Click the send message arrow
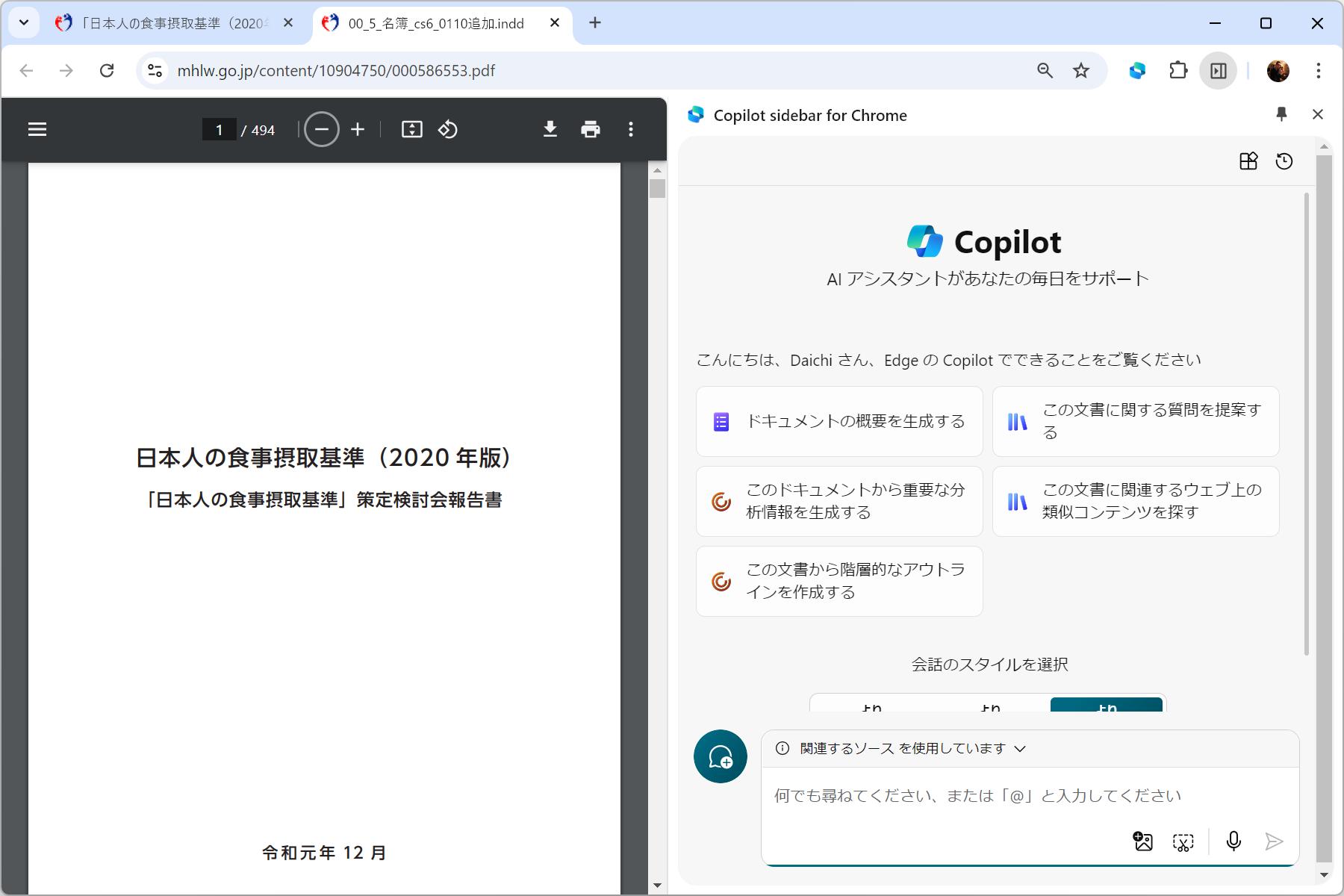 pos(1274,842)
